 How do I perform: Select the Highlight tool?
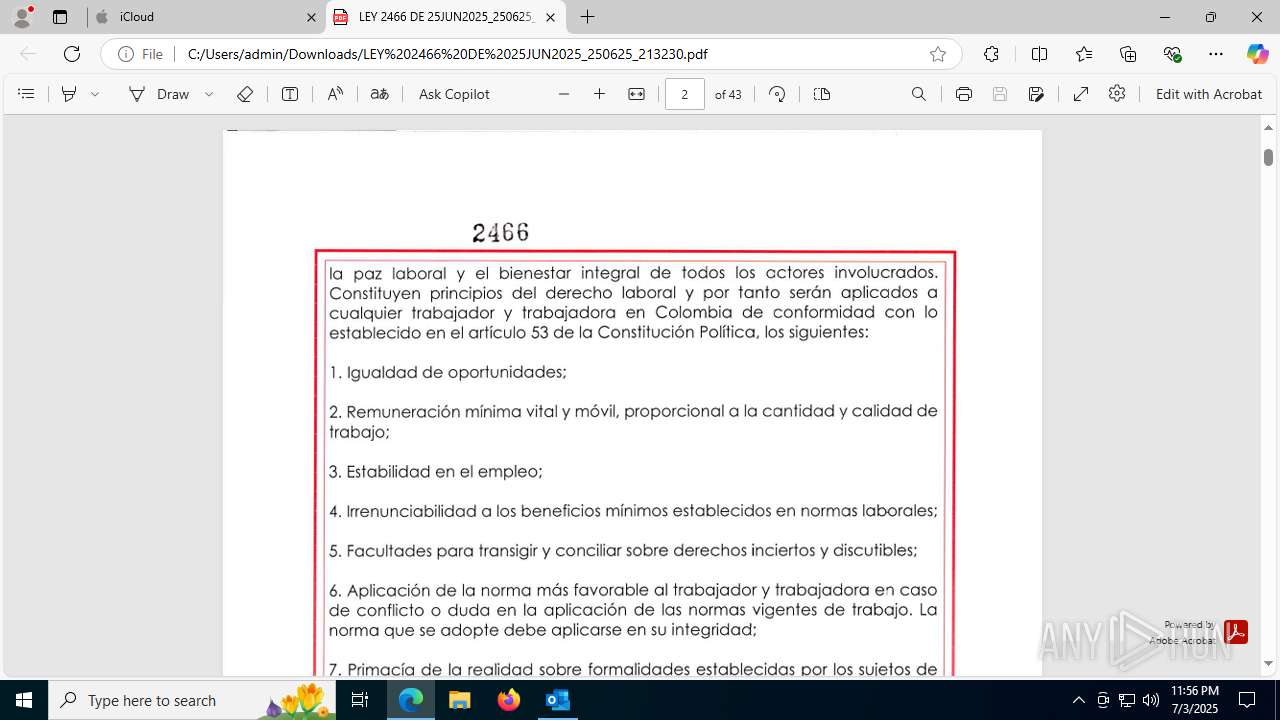click(69, 94)
